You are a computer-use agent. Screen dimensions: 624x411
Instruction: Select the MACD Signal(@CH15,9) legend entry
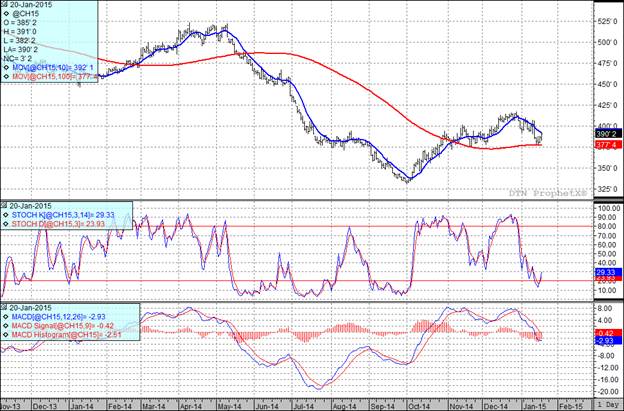pyautogui.click(x=62, y=326)
